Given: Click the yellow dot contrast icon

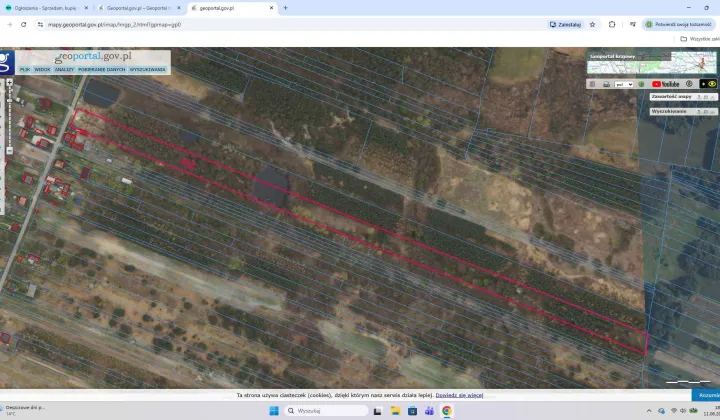Looking at the screenshot, I should click(x=703, y=84).
